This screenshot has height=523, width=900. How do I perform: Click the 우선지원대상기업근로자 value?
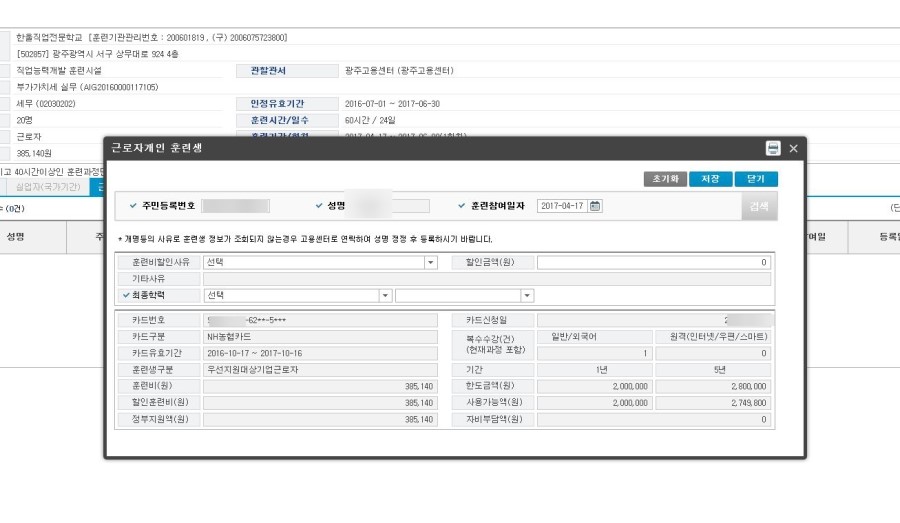(320, 370)
